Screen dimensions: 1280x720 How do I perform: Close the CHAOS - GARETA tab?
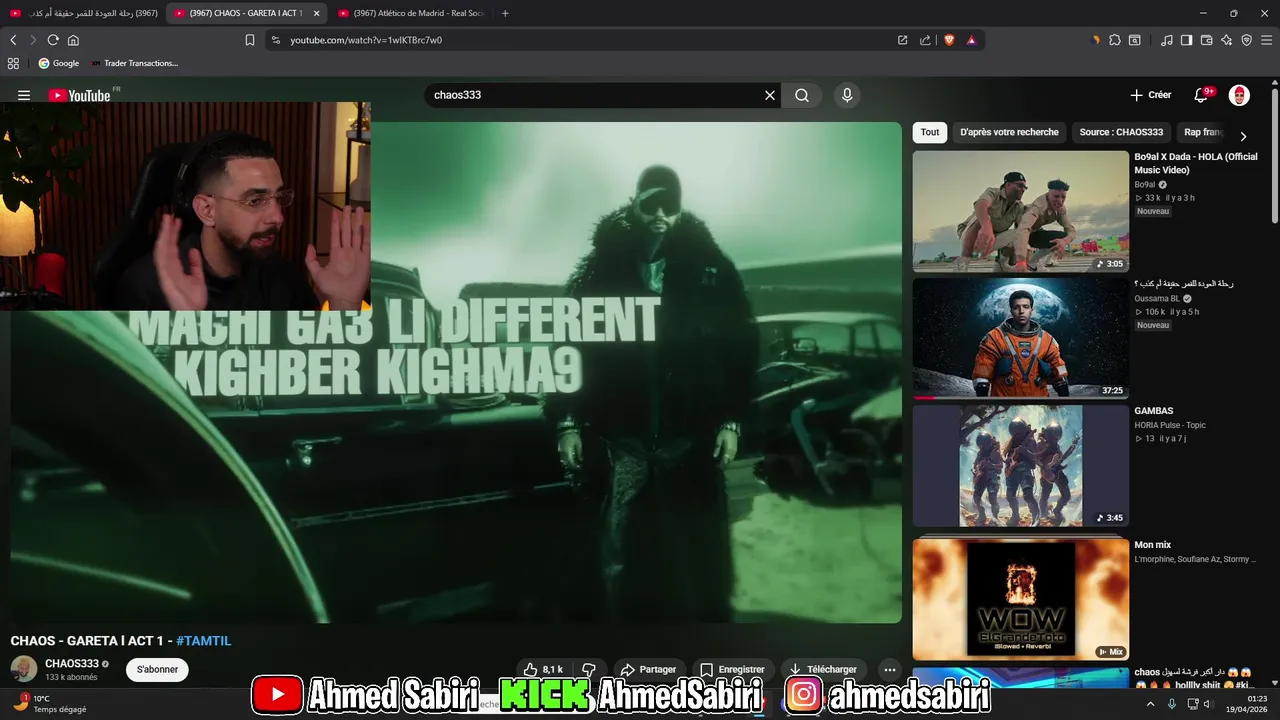[316, 13]
